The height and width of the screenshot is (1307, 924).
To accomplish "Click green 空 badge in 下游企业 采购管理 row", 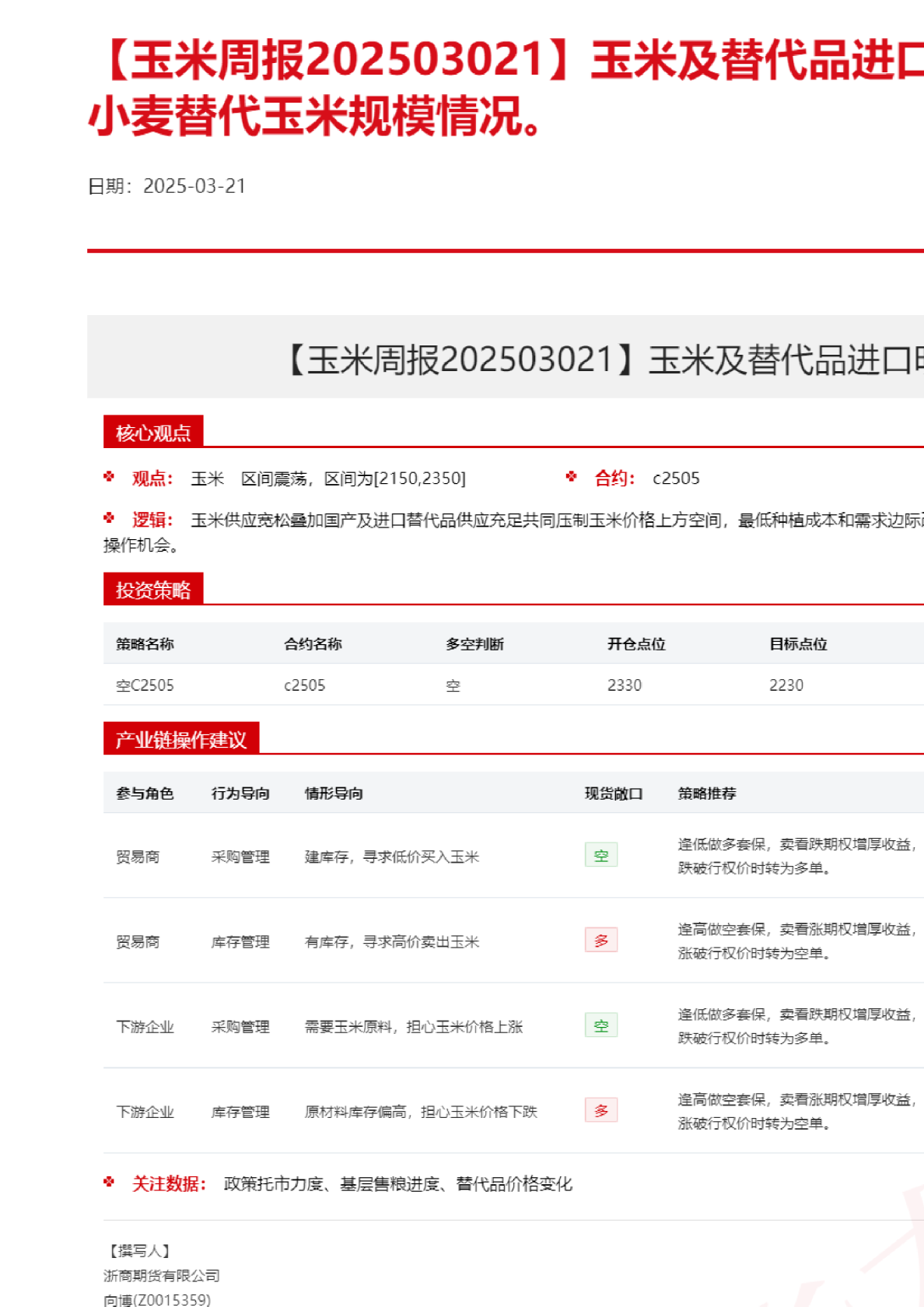I will (x=600, y=1025).
